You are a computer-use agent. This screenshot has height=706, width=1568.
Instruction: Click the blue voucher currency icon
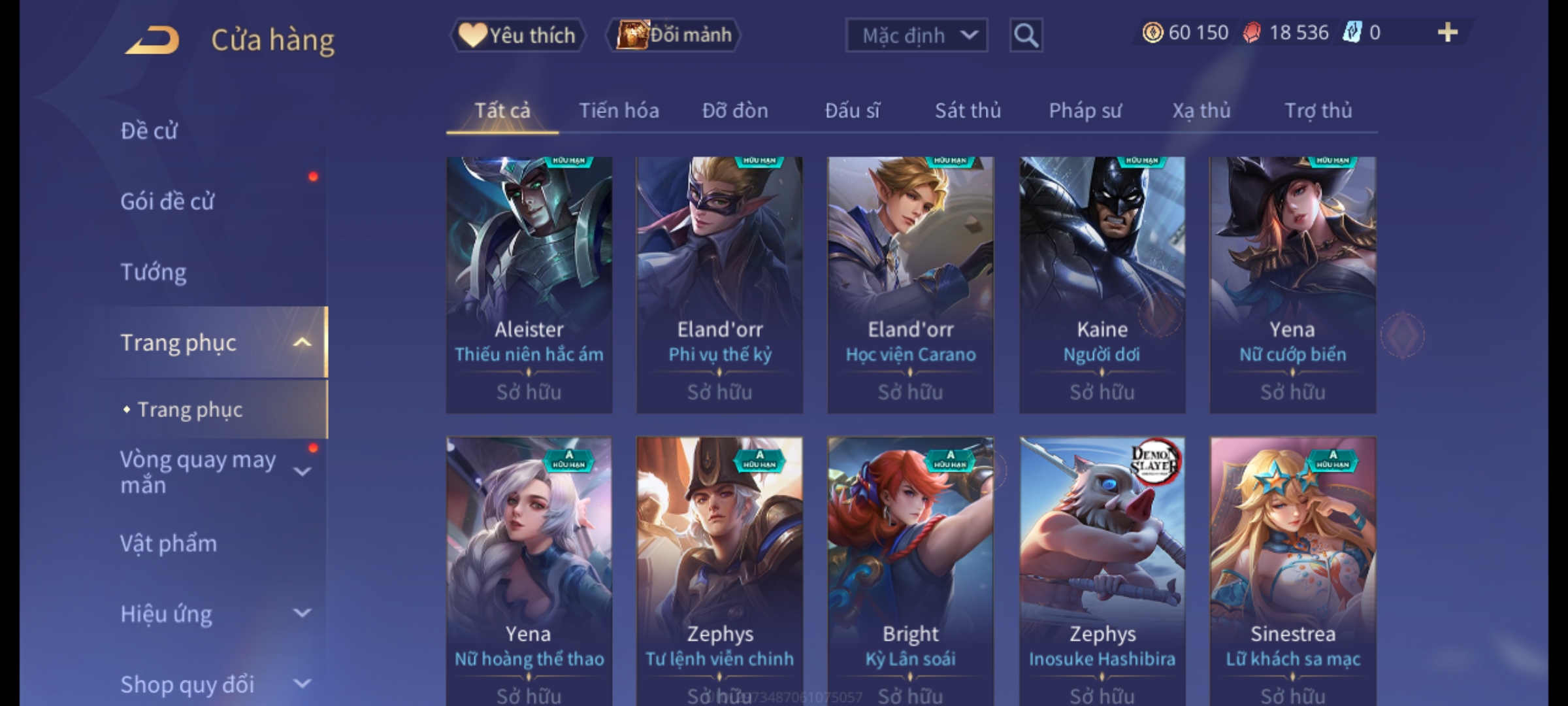pos(1352,33)
